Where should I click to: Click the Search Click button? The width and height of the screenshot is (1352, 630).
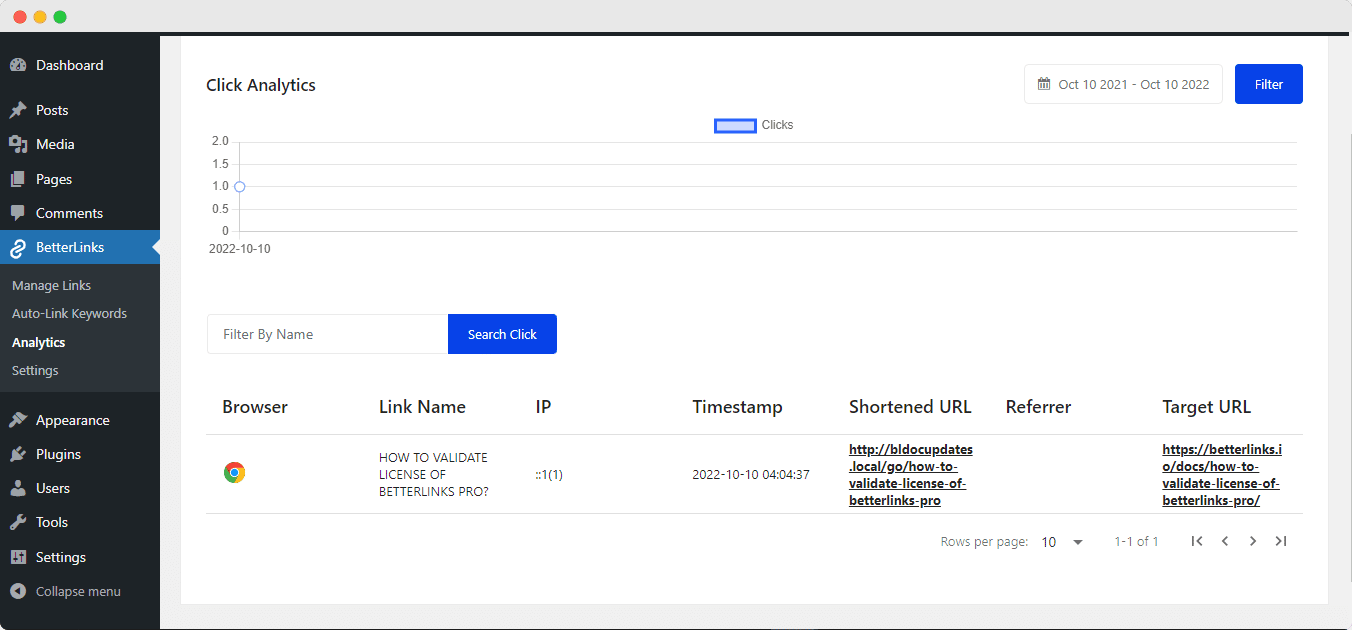(x=502, y=334)
